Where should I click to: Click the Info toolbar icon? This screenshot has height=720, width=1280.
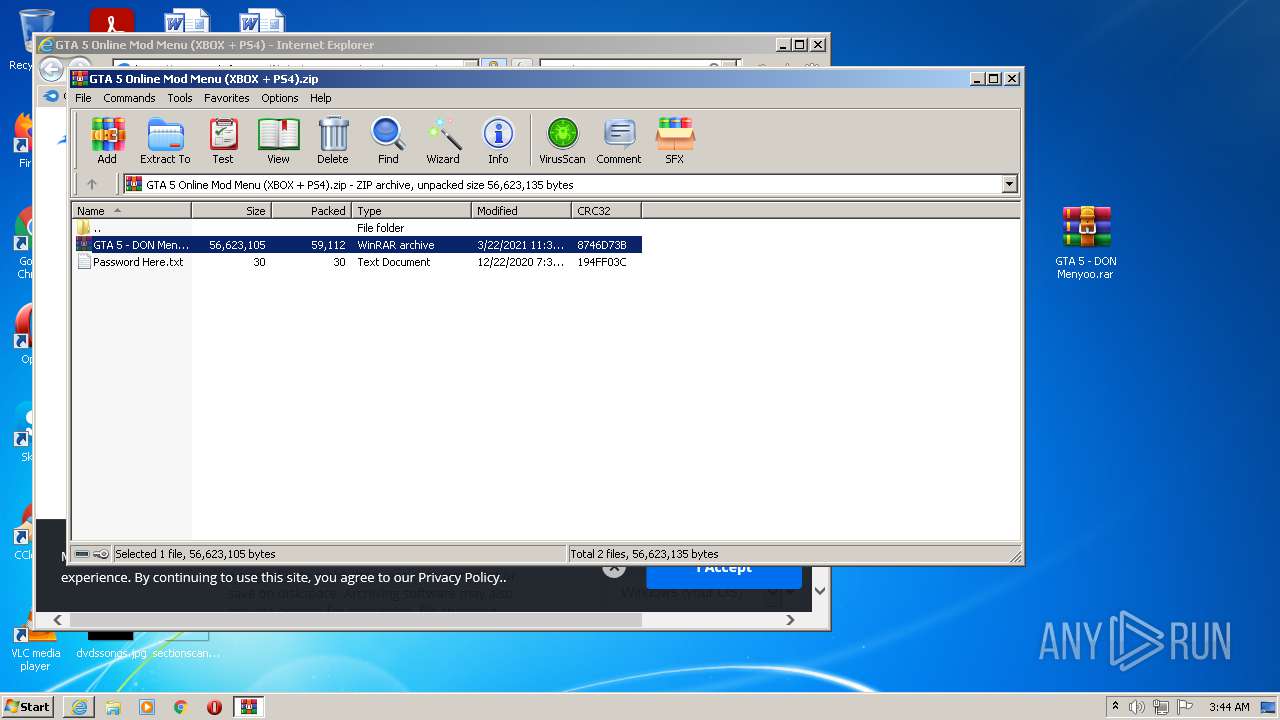(x=498, y=141)
